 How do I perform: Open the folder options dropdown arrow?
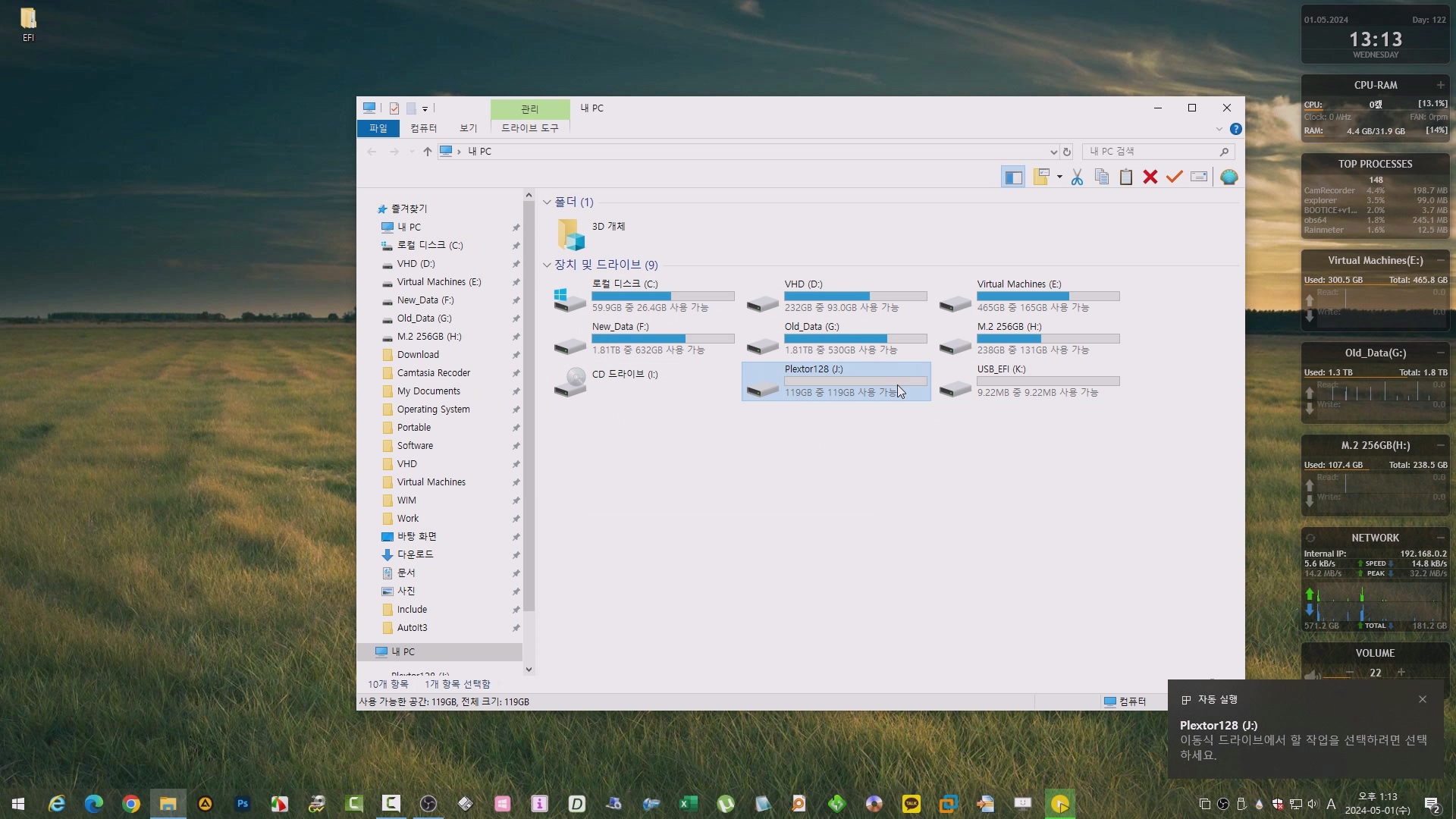(1059, 177)
